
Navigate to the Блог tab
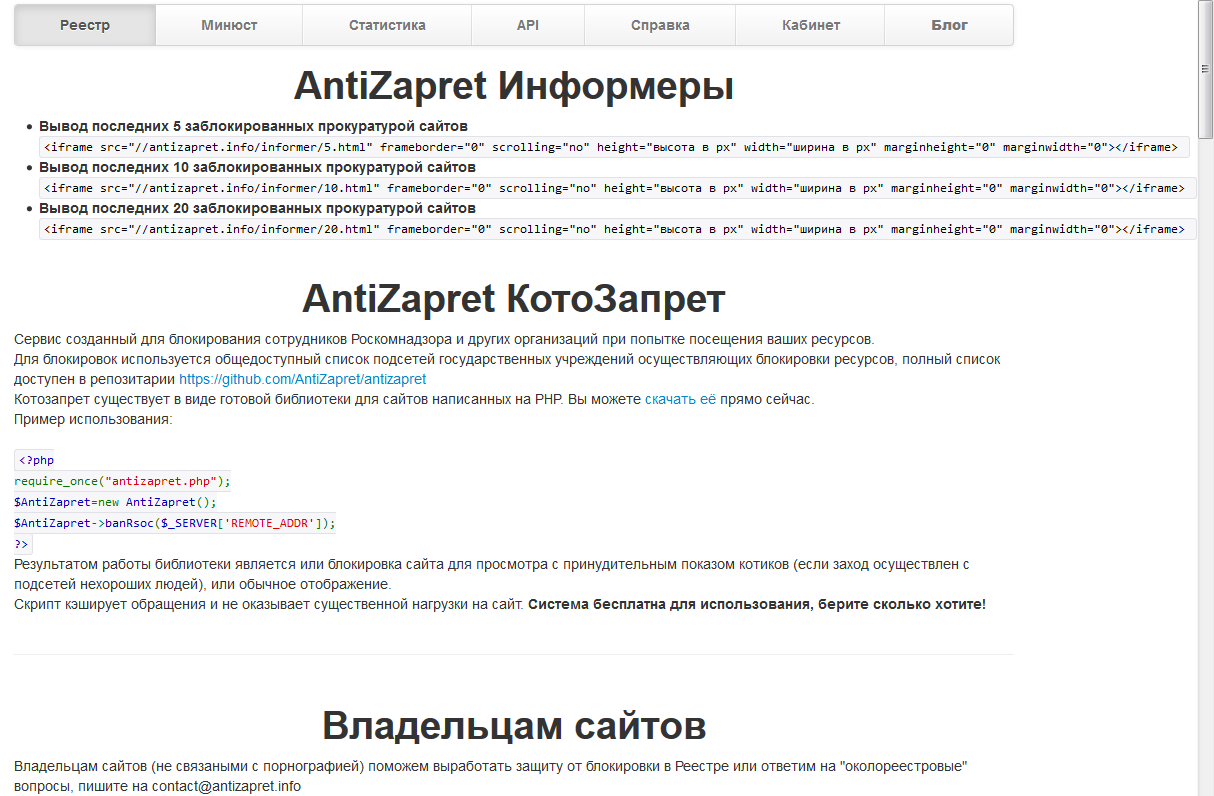pos(949,25)
